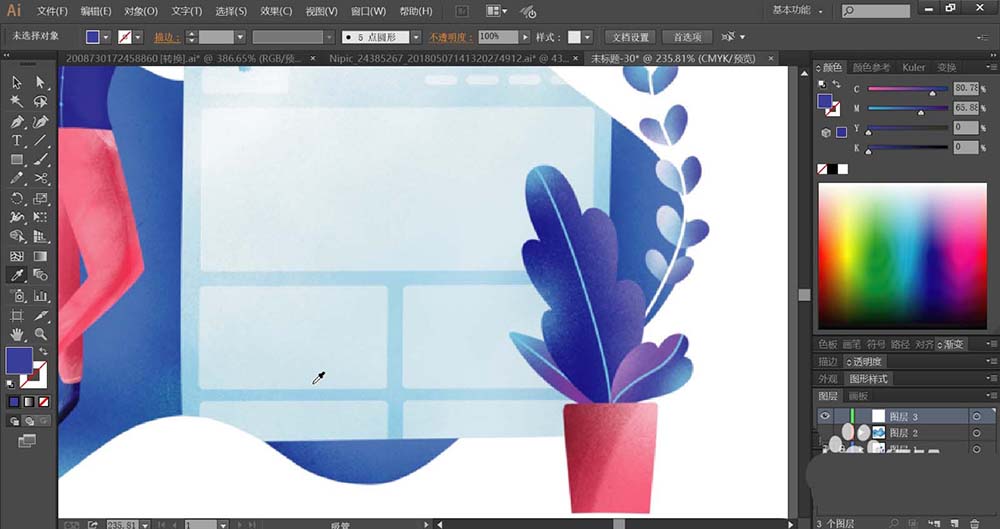Viewport: 1000px width, 529px height.
Task: Click the 描边 link in control bar
Action: coord(166,38)
